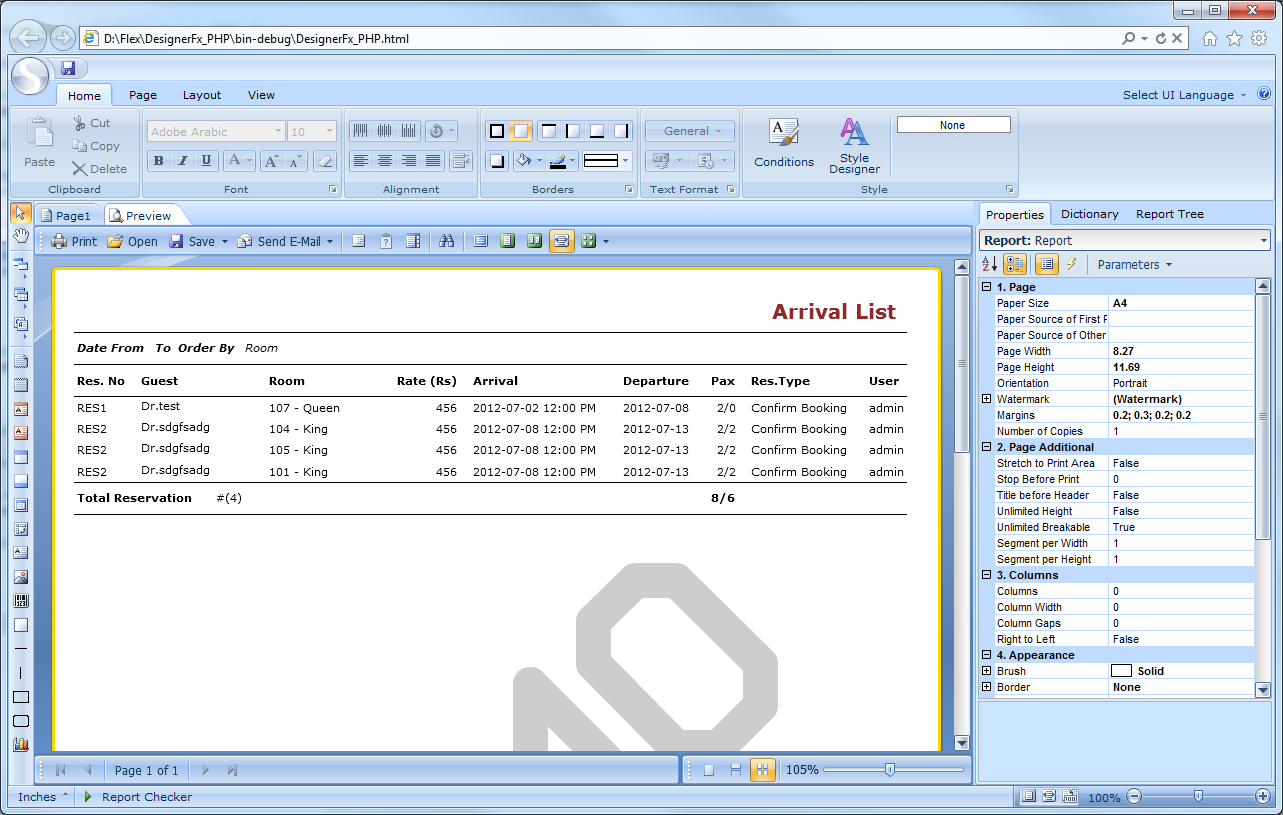Center-align the text
1283x815 pixels.
(x=385, y=160)
